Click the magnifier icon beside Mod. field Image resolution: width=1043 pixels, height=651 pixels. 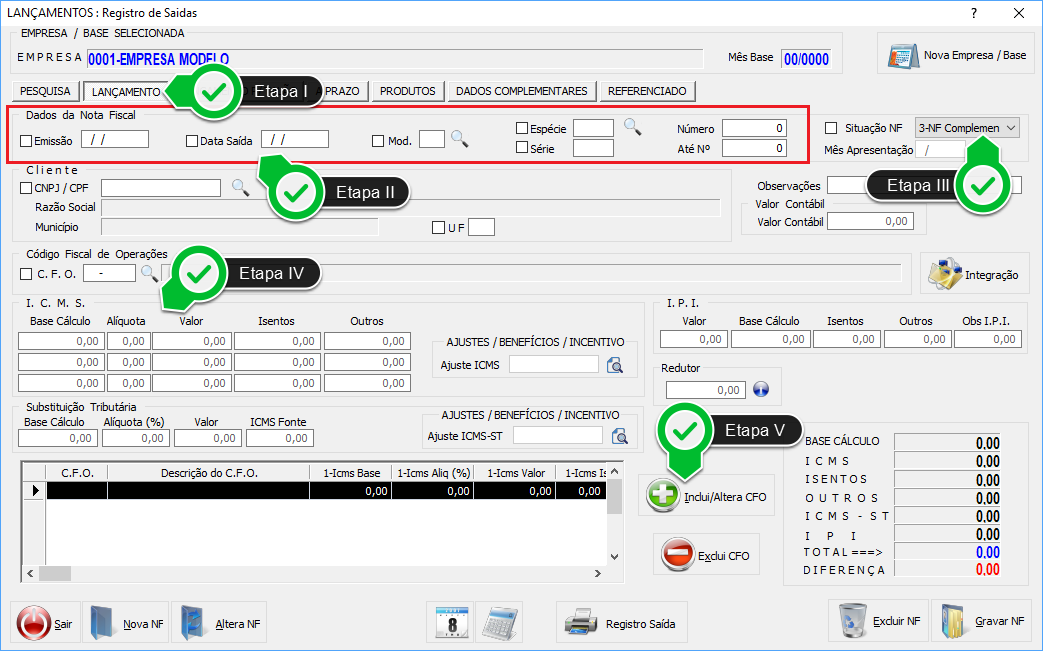pos(459,140)
